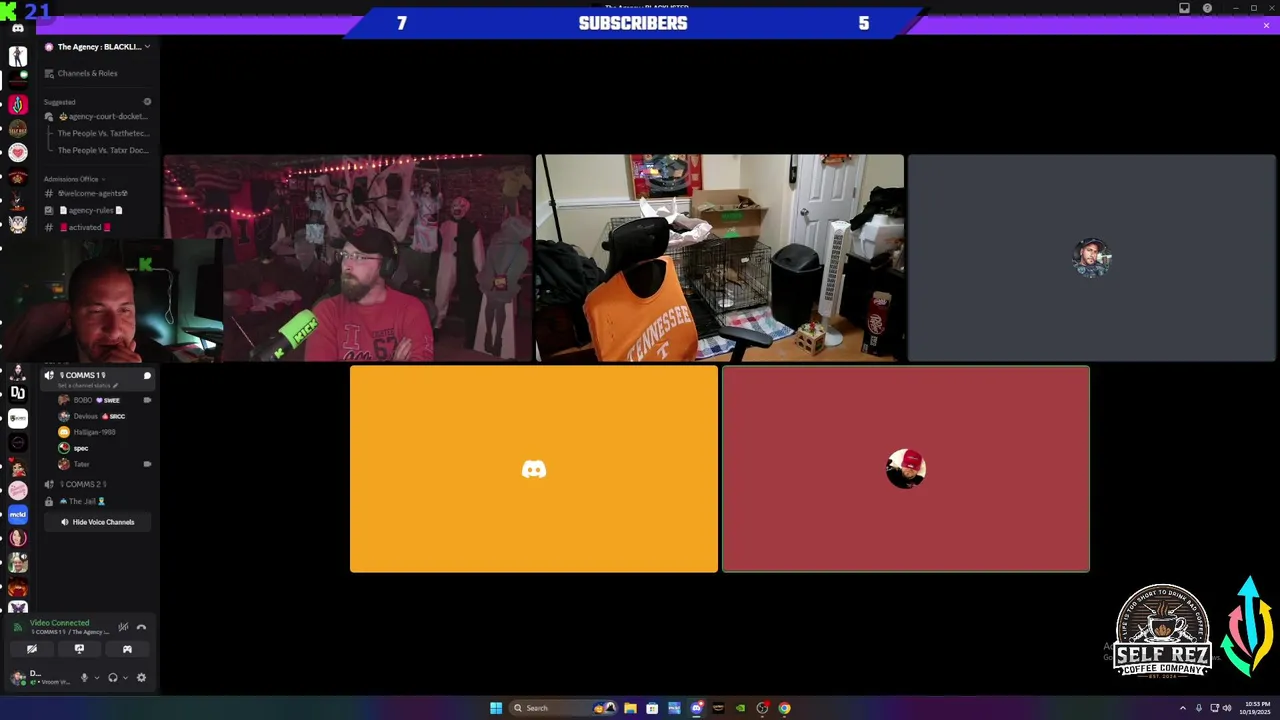Open File Explorer from taskbar
This screenshot has height=720, width=1280.
click(x=630, y=708)
